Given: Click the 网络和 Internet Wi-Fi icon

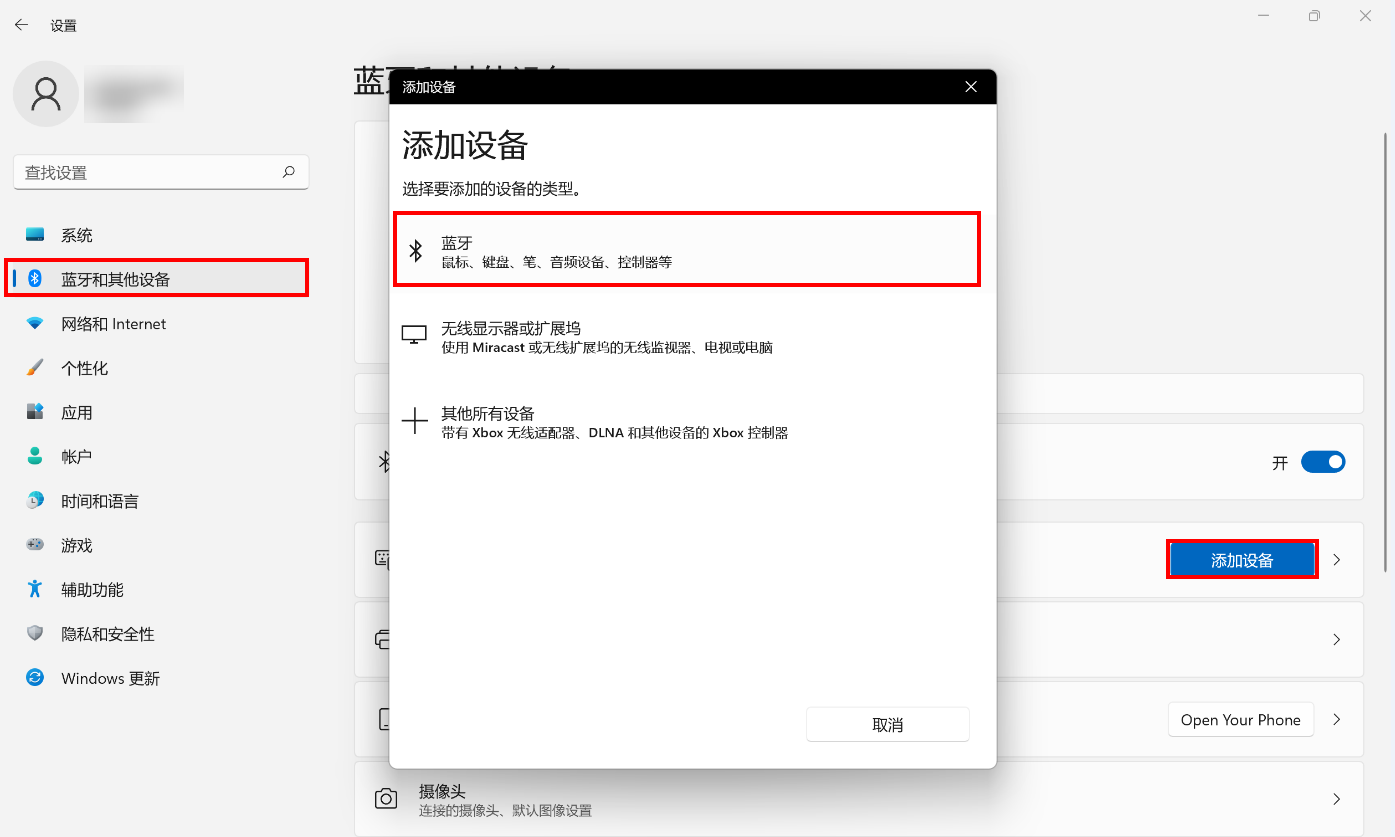Looking at the screenshot, I should pos(35,324).
